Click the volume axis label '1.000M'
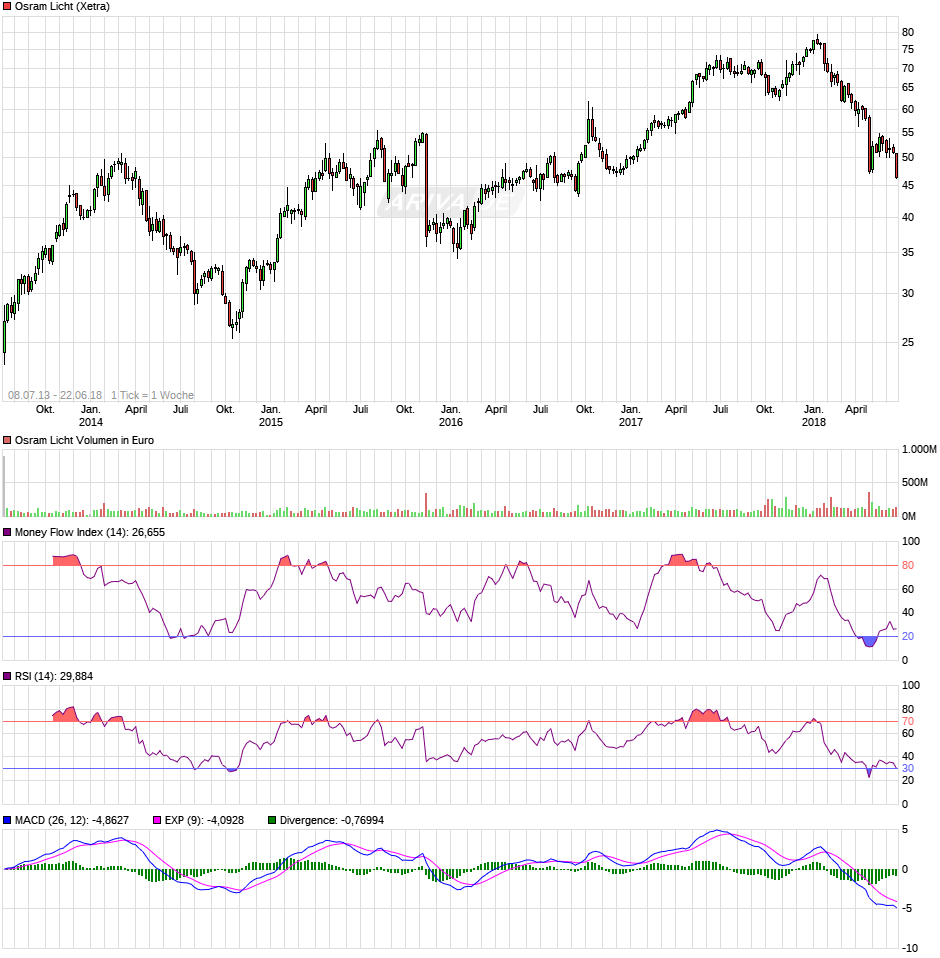This screenshot has height=958, width=940. tap(919, 450)
